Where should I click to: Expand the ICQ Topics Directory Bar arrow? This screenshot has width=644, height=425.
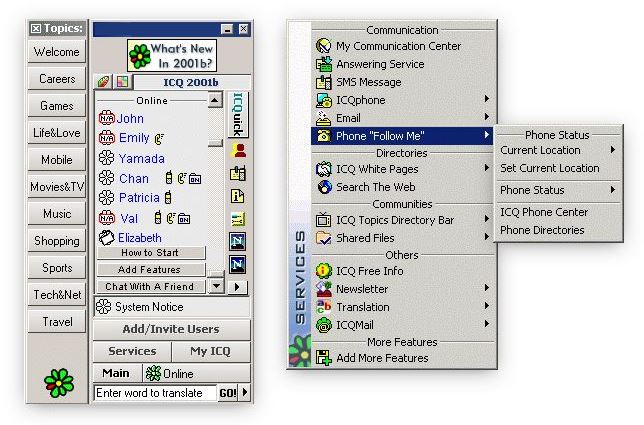pos(487,218)
